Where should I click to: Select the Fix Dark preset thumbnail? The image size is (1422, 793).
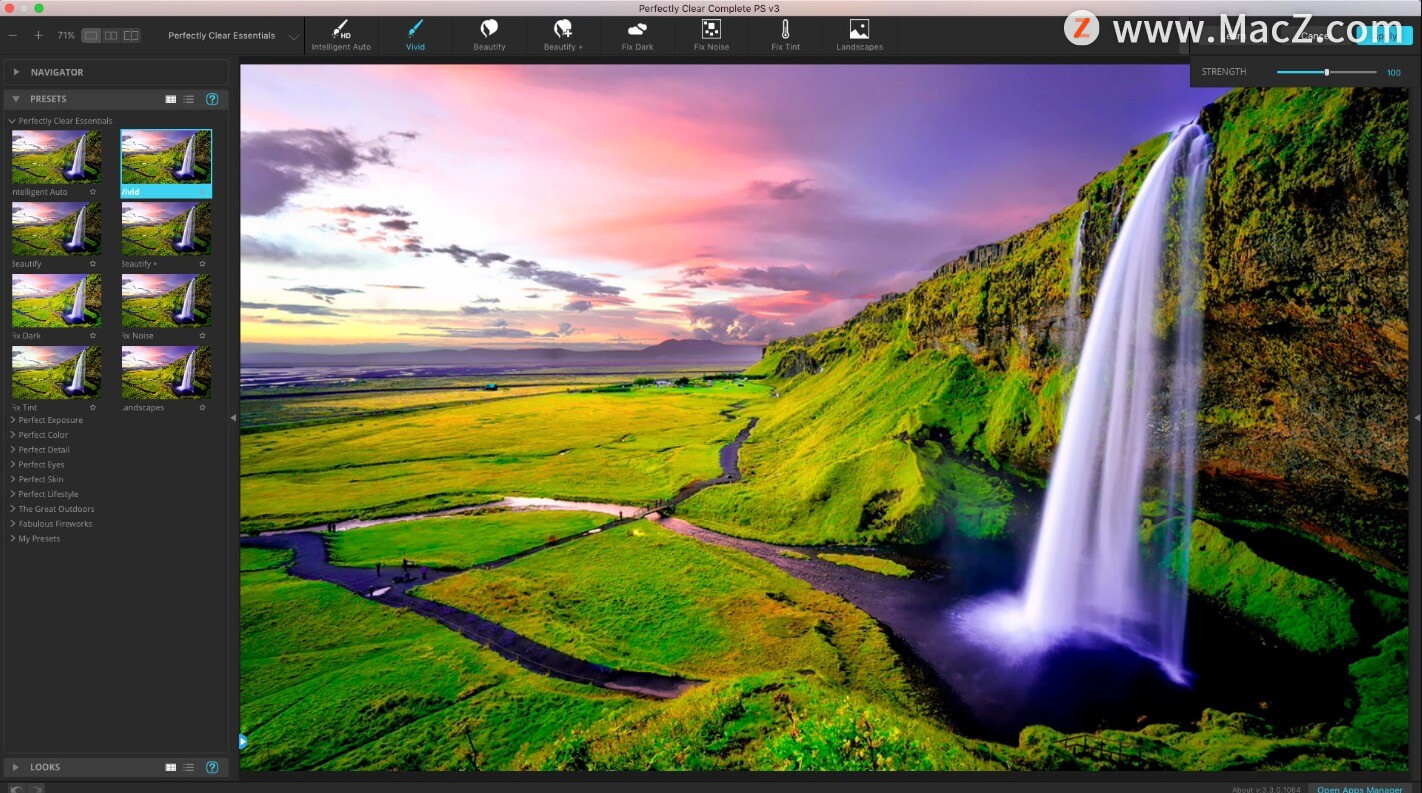coord(56,301)
